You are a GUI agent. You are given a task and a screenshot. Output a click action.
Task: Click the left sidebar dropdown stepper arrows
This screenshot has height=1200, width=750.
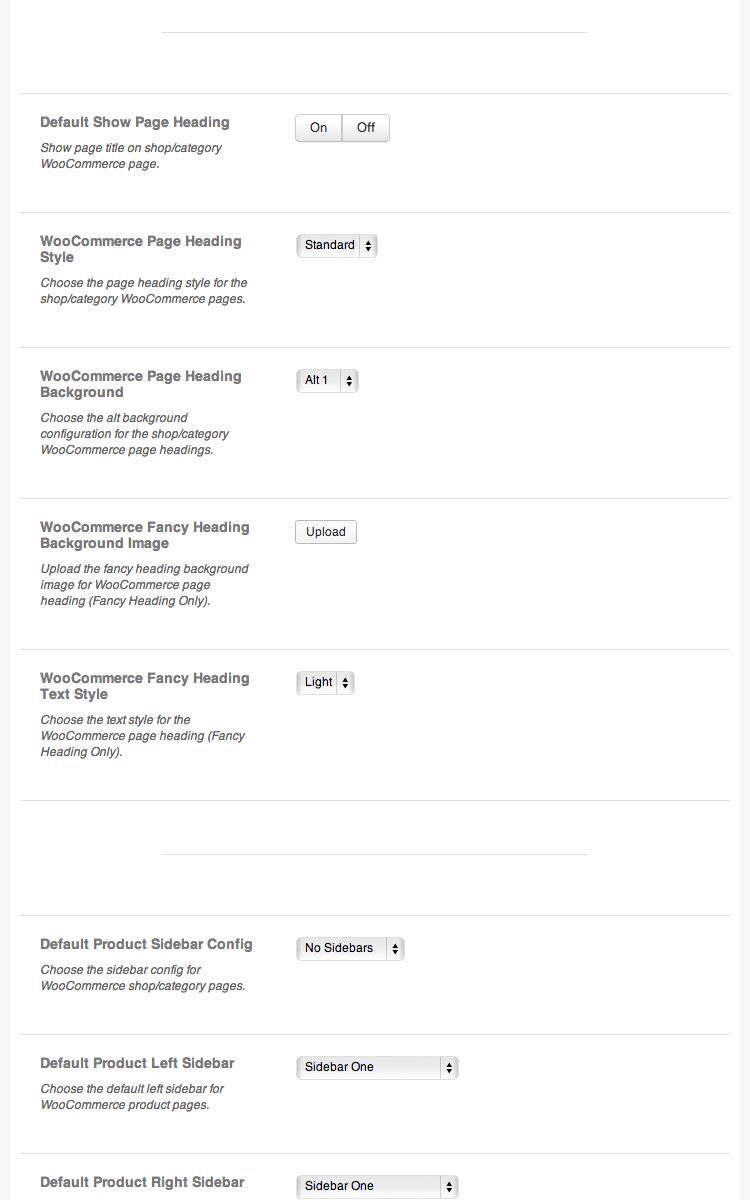pyautogui.click(x=449, y=1067)
